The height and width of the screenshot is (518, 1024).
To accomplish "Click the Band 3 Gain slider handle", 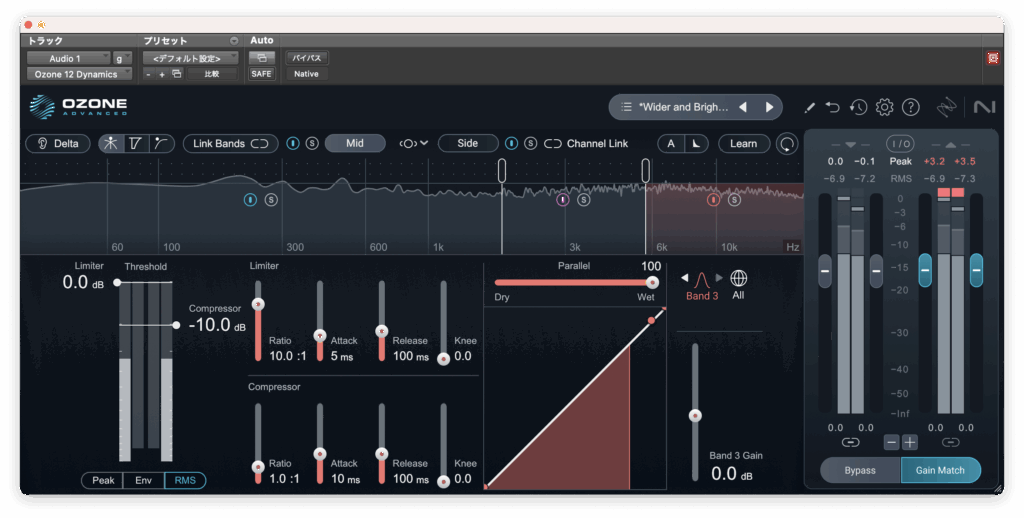I will tap(695, 415).
